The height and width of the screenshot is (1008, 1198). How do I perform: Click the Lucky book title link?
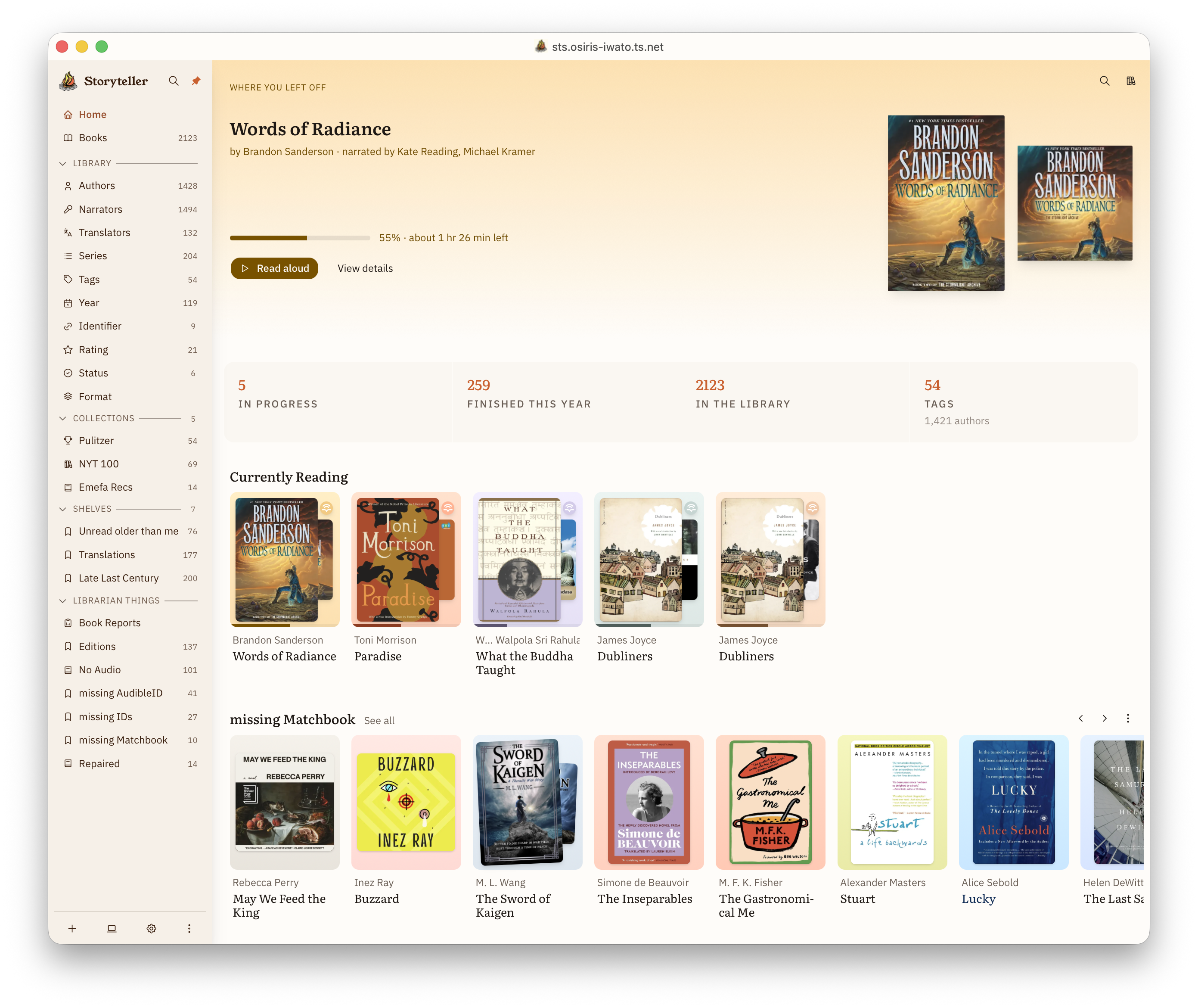click(978, 899)
